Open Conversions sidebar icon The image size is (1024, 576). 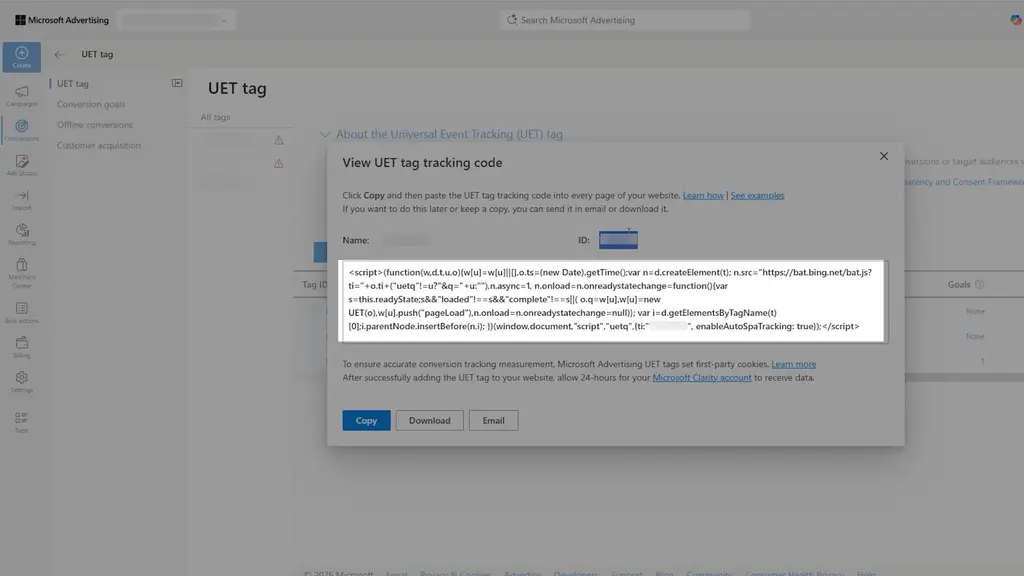tap(22, 129)
